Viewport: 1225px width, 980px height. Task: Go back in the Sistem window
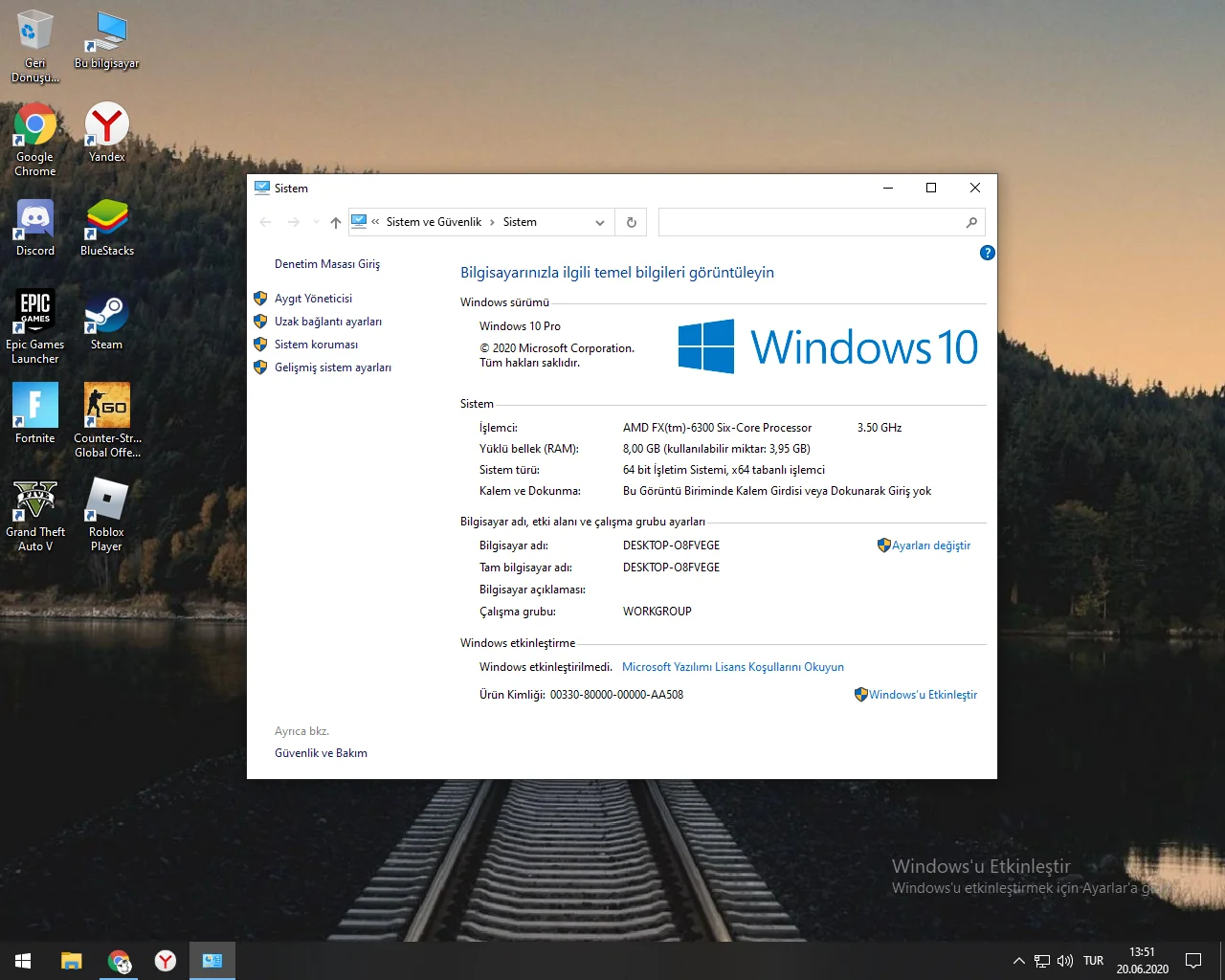266,222
